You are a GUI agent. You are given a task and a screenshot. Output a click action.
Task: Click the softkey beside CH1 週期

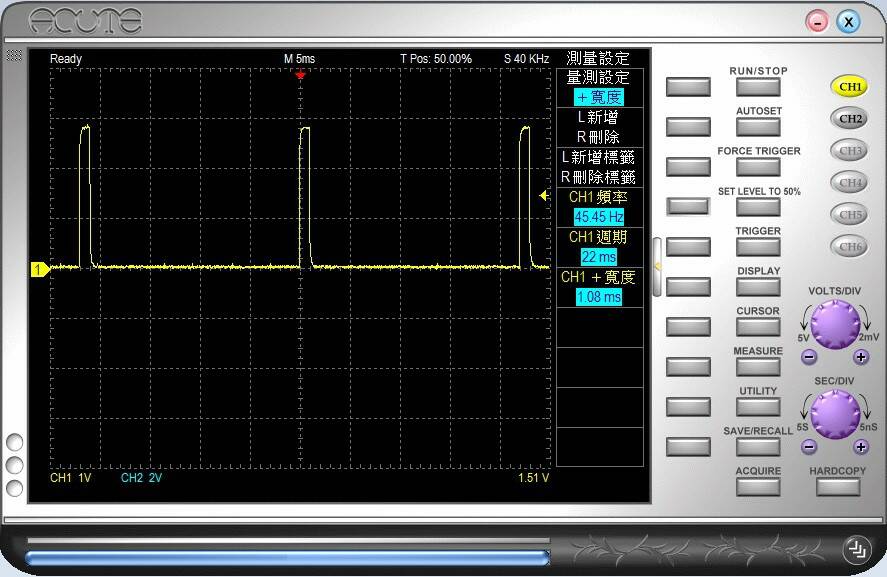[x=688, y=247]
